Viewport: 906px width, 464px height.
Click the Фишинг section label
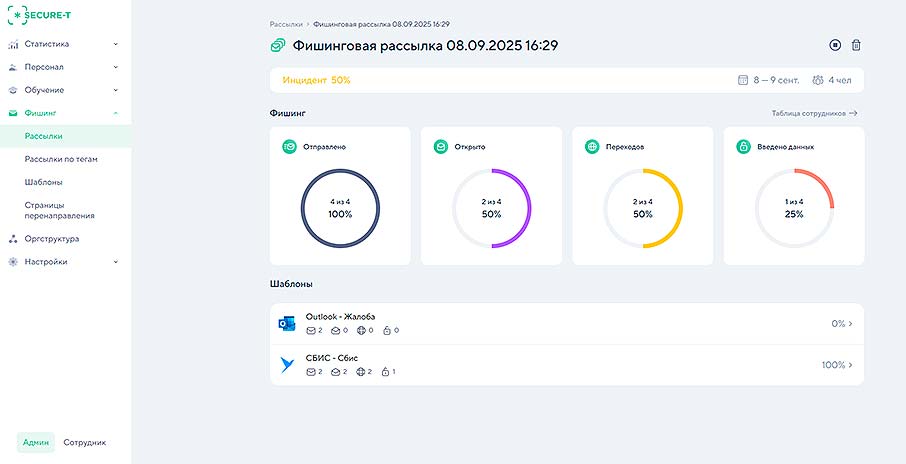pyautogui.click(x=40, y=113)
